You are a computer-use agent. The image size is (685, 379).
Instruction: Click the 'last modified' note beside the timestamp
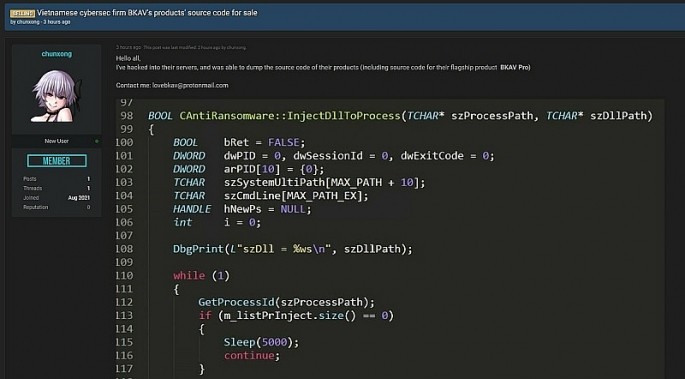point(195,47)
